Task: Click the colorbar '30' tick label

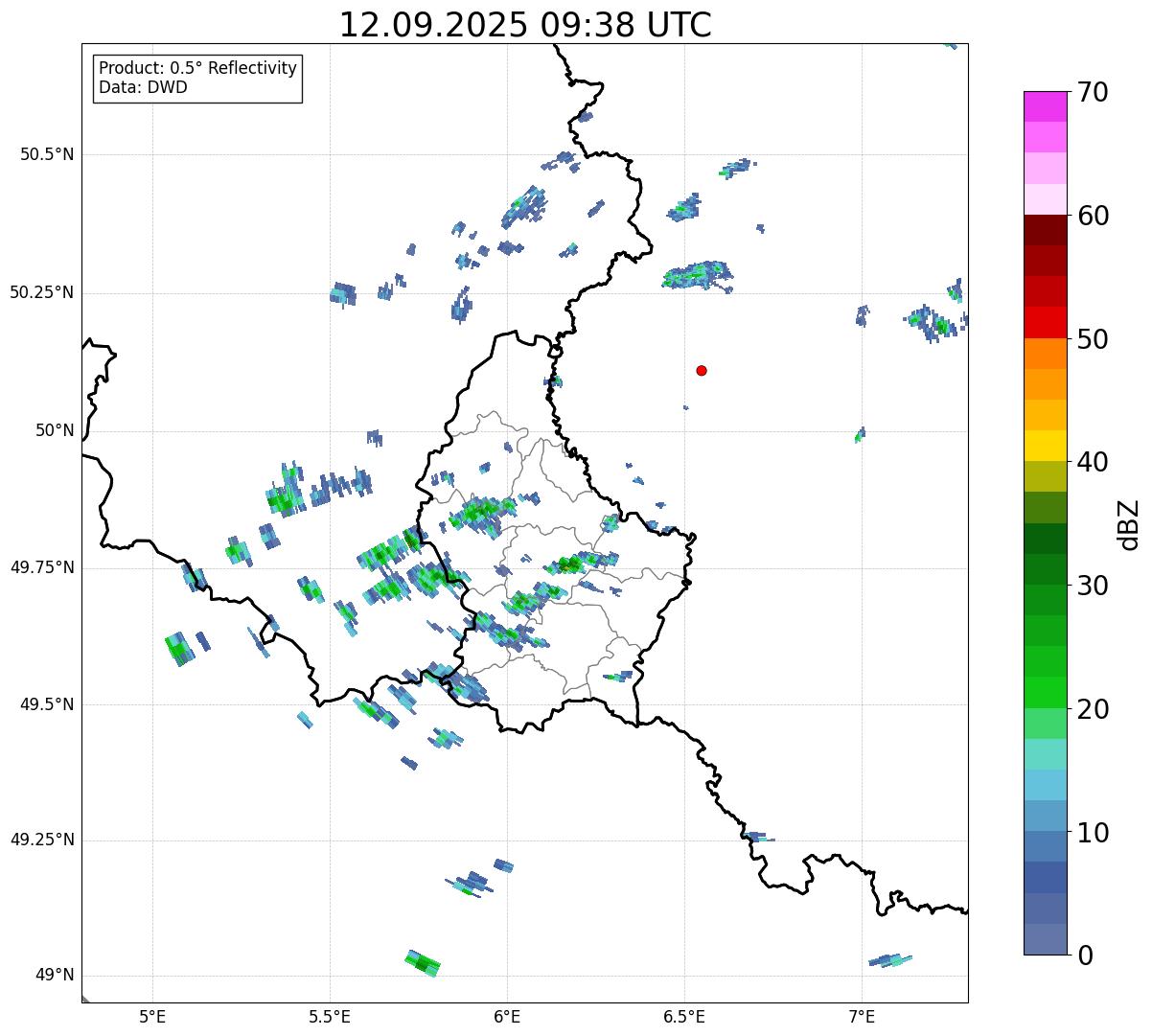Action: point(1092,586)
